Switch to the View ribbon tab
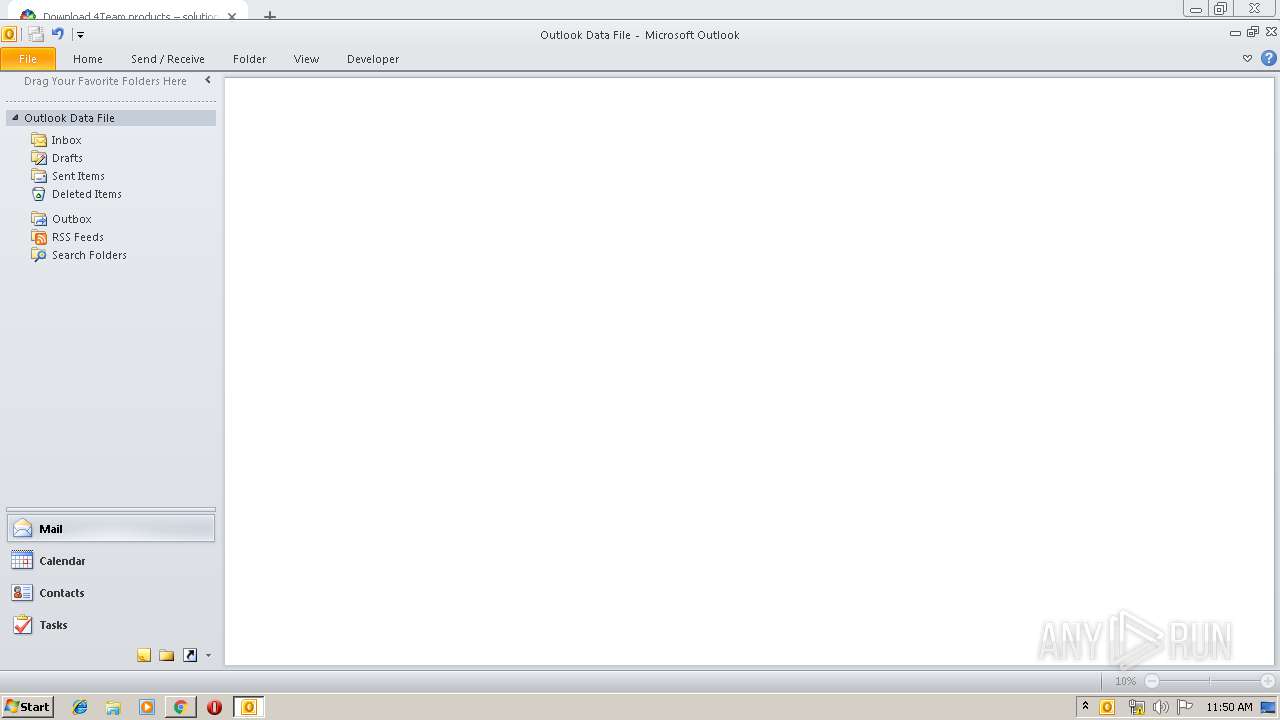The width and height of the screenshot is (1280, 720). [x=306, y=59]
